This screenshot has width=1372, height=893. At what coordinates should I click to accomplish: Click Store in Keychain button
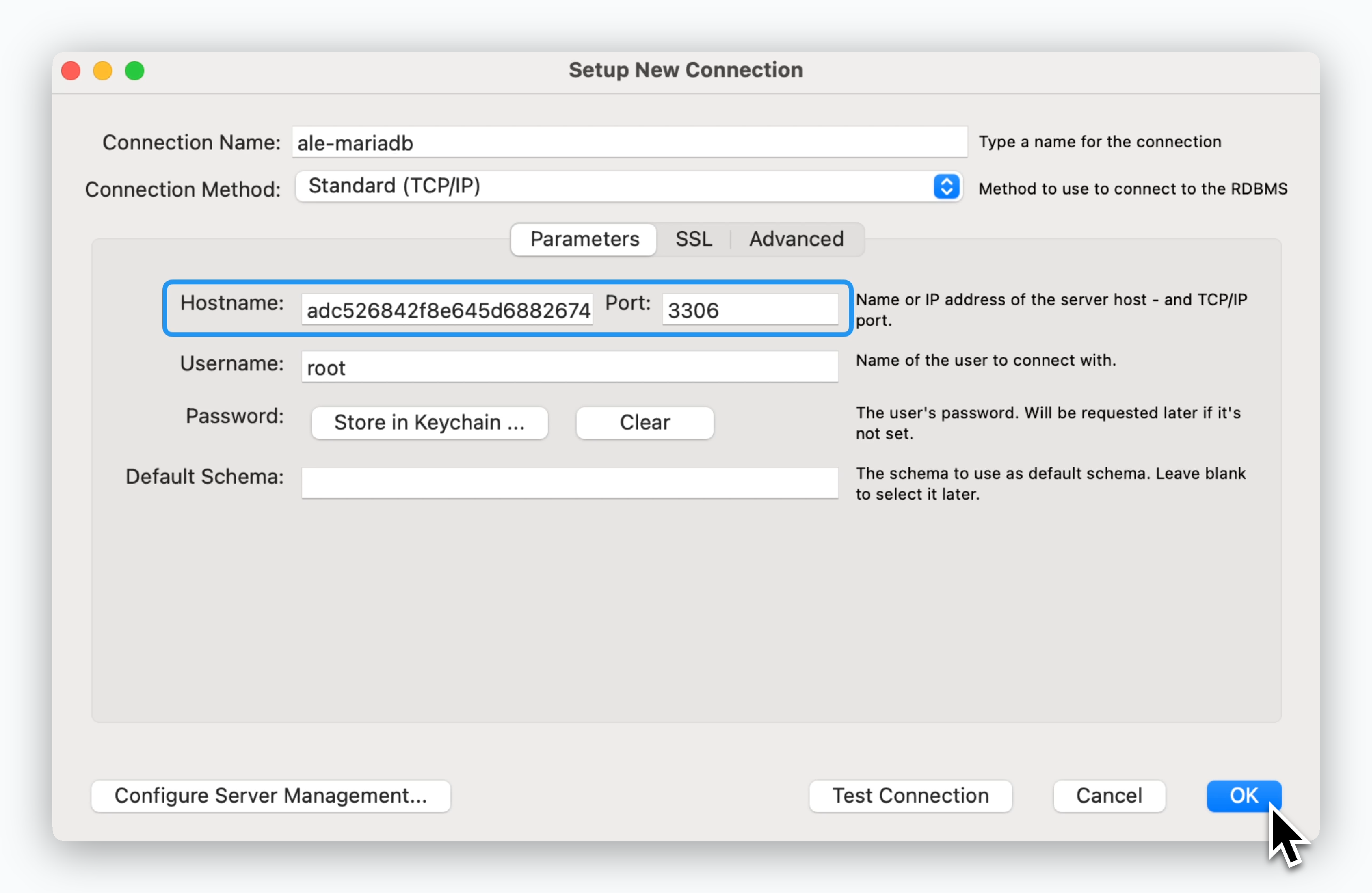coord(429,423)
